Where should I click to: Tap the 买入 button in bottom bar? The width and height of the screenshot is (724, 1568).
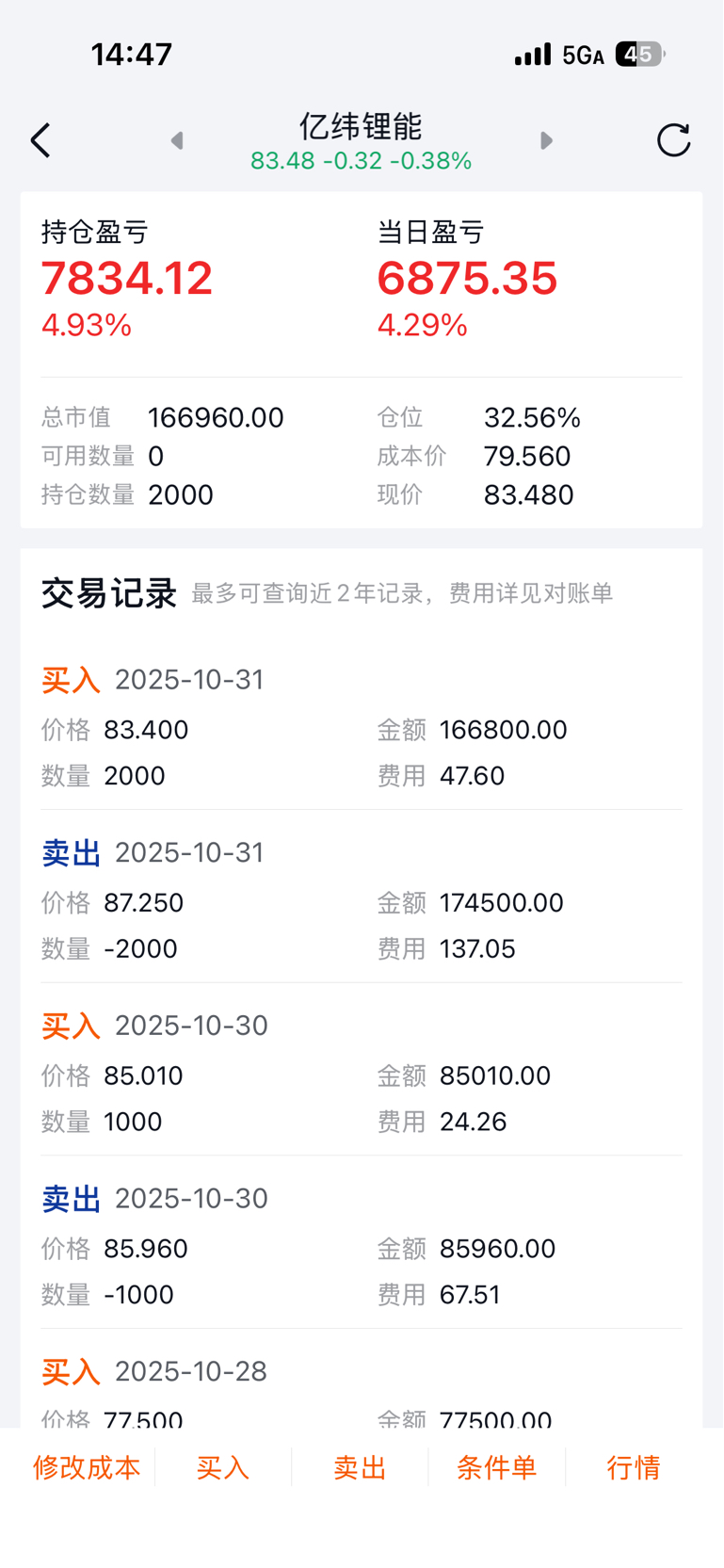[223, 1467]
